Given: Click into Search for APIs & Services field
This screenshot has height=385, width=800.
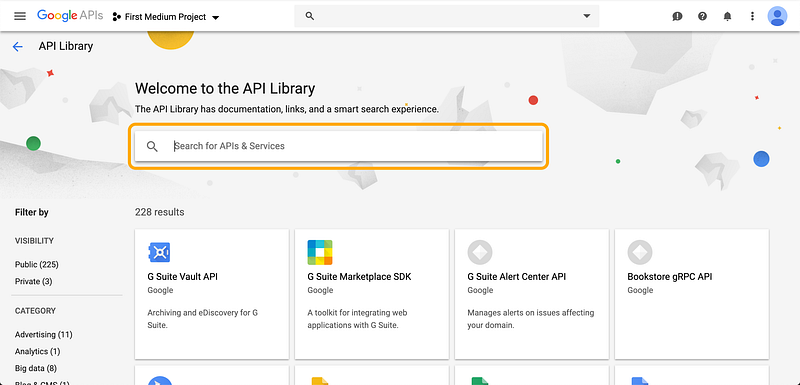Looking at the screenshot, I should pos(338,146).
